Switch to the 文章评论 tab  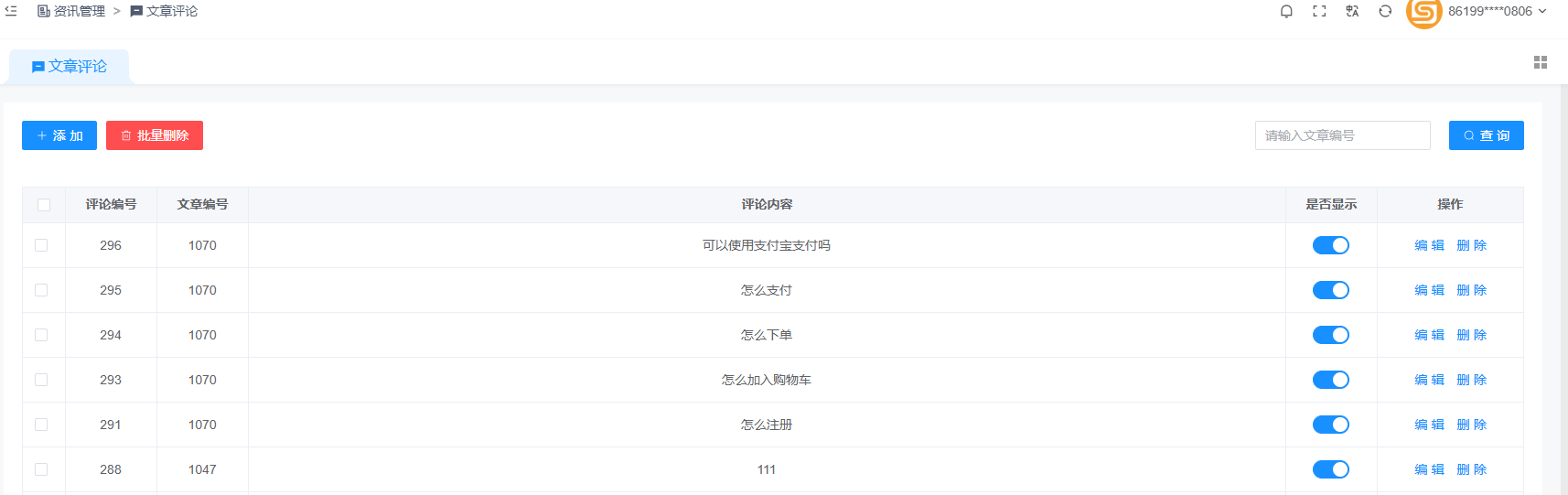point(70,67)
